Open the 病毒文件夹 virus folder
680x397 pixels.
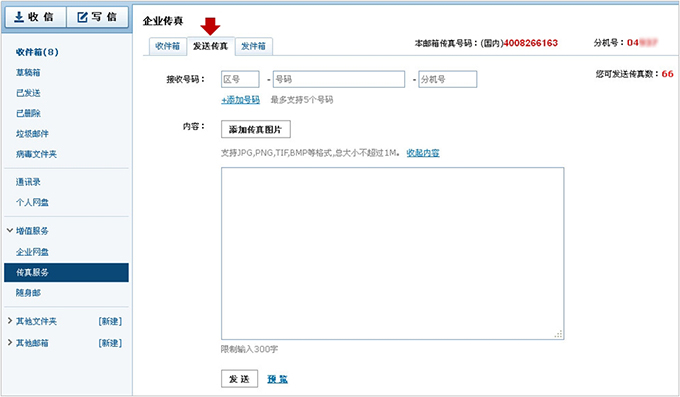36,154
